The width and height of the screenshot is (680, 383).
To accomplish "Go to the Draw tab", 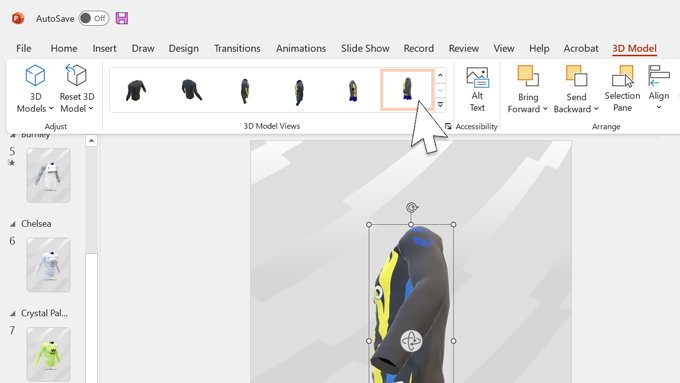I will point(143,48).
